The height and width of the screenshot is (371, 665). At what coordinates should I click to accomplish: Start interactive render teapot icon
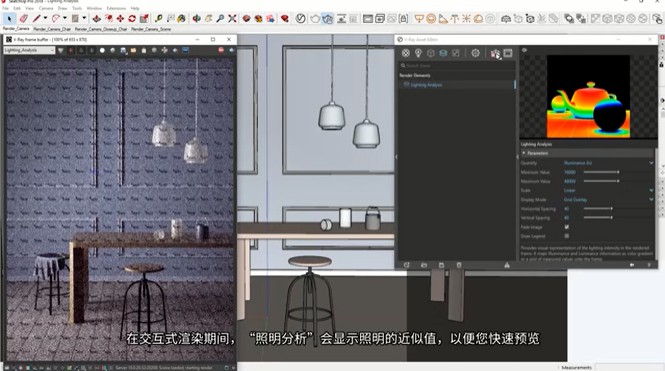click(327, 19)
